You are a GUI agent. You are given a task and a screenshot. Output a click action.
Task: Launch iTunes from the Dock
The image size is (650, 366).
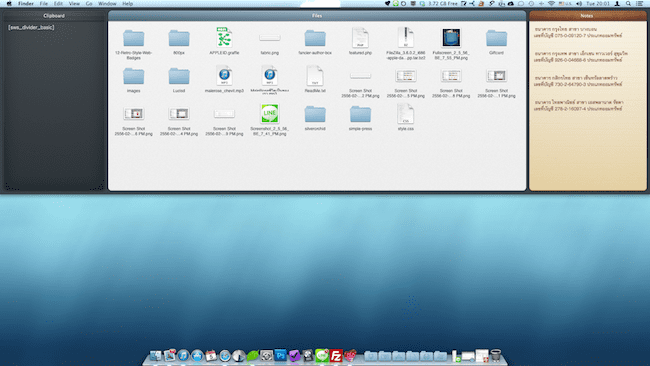pos(183,356)
